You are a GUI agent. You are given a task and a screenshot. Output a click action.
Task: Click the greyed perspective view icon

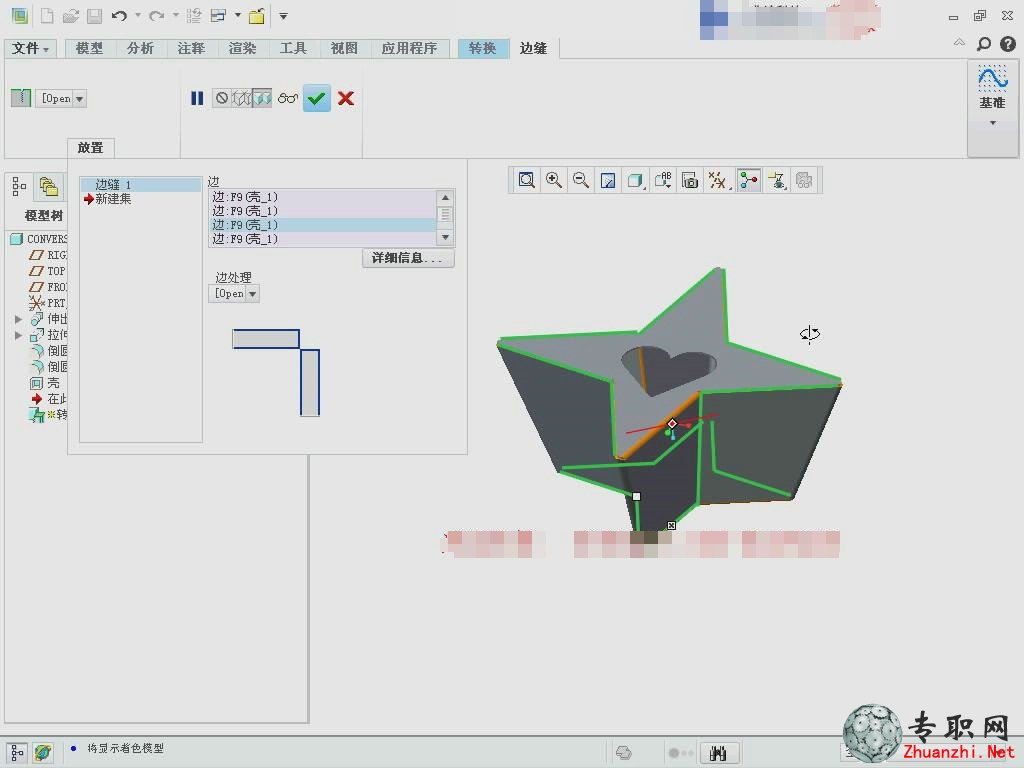[805, 180]
